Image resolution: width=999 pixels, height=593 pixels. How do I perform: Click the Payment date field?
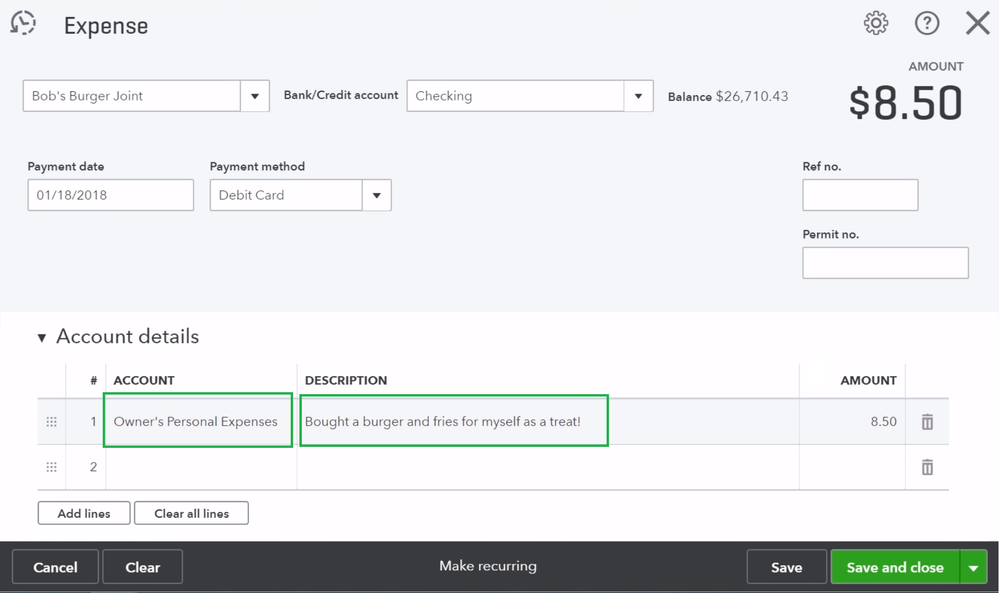click(x=110, y=195)
